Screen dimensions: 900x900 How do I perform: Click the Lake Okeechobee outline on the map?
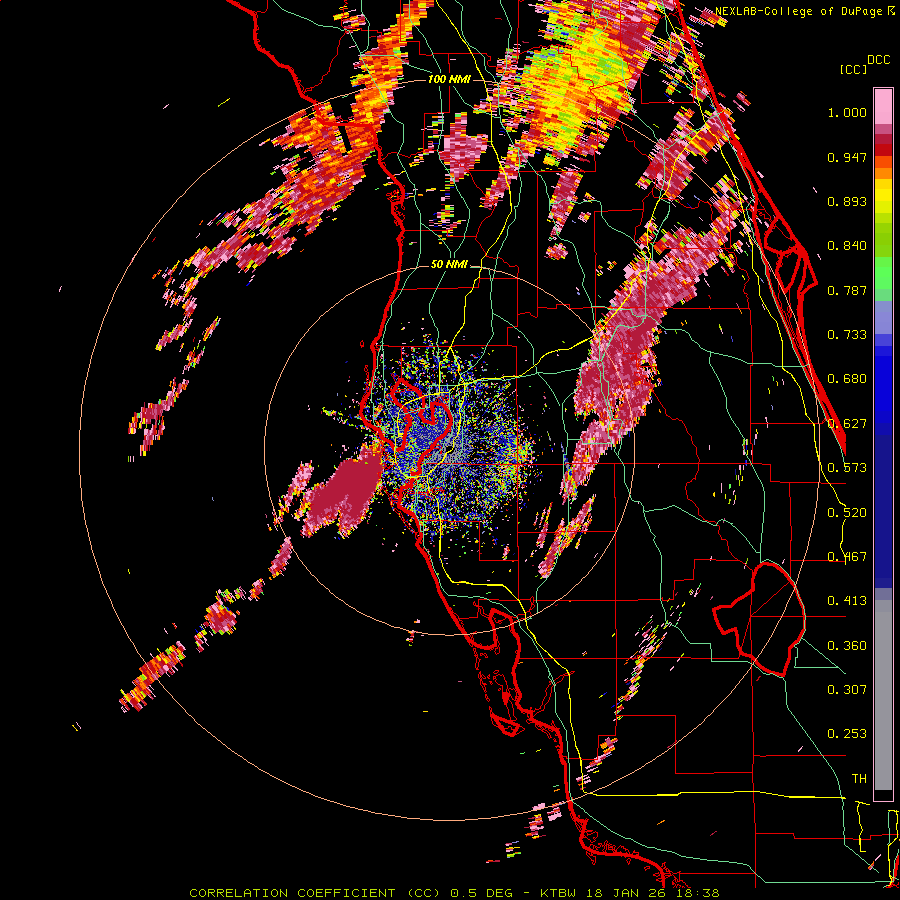coord(759,619)
